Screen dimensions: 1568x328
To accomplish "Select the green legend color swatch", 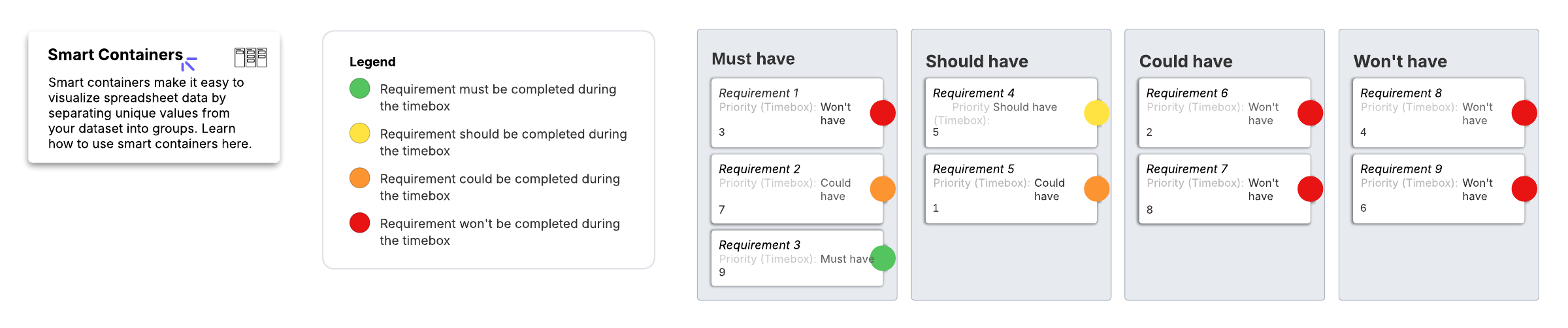I will coord(359,88).
